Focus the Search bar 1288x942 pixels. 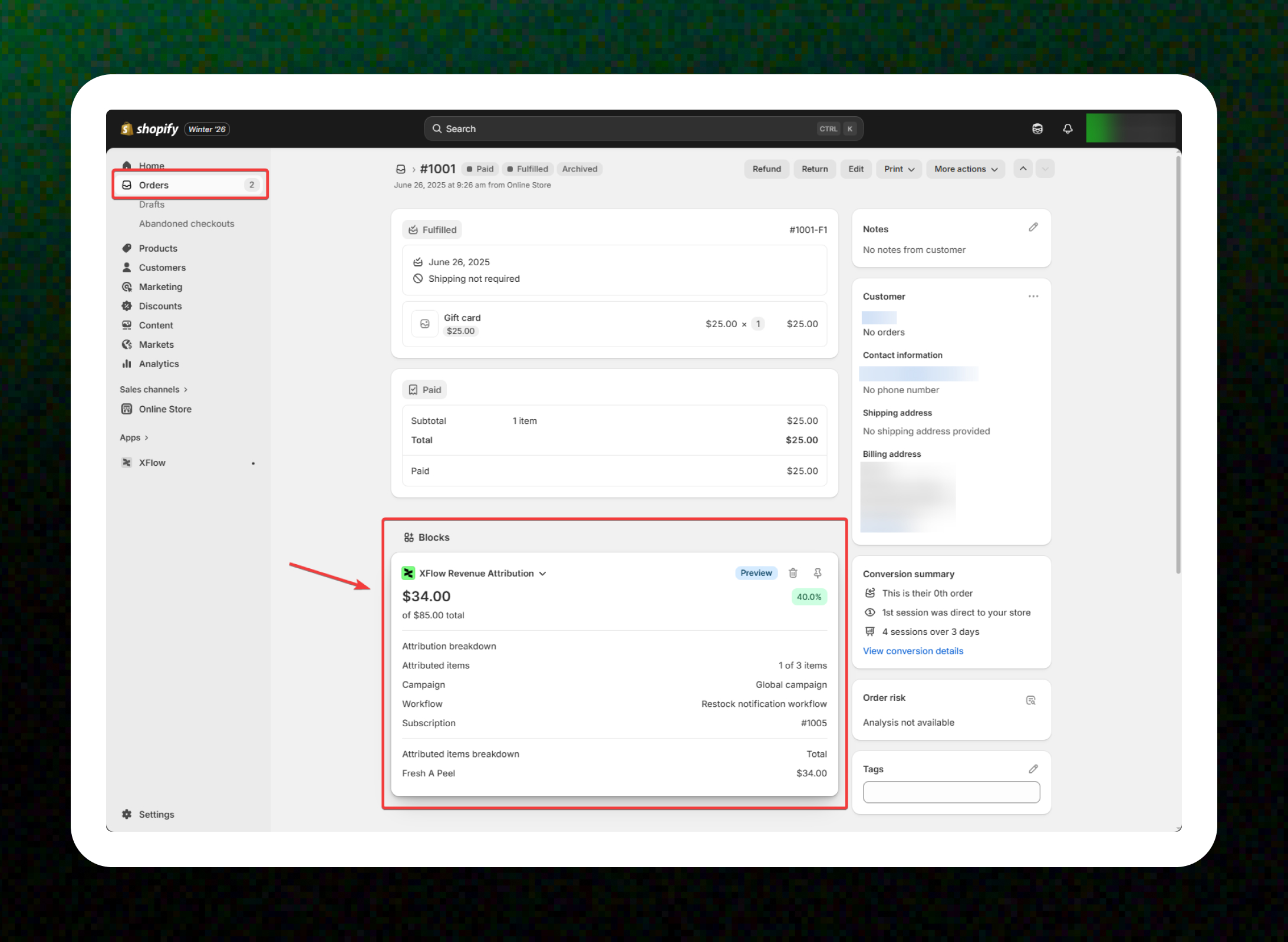click(644, 129)
